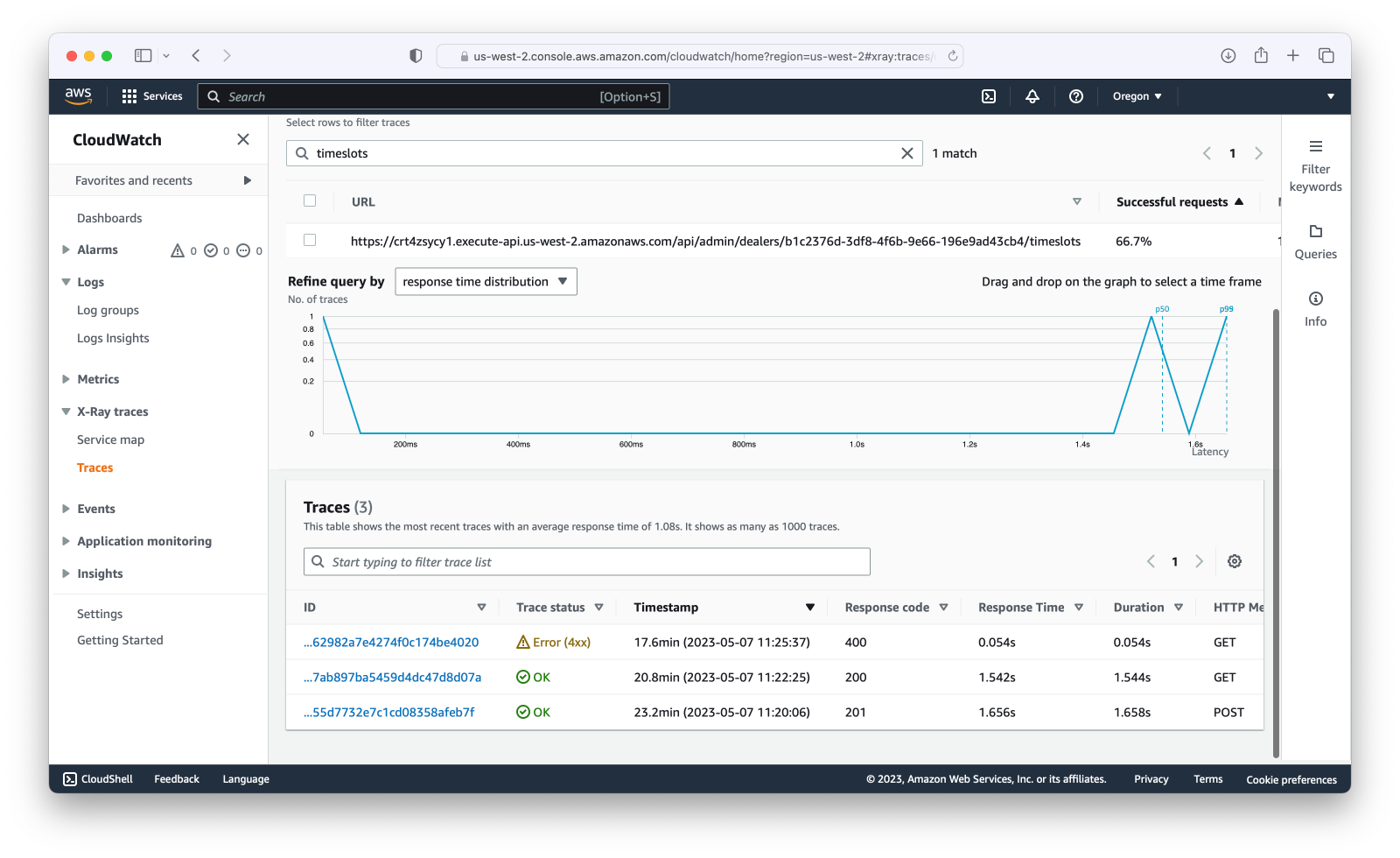Viewport: 1400px width, 858px height.
Task: Open the Oregon region selector
Action: (x=1137, y=96)
